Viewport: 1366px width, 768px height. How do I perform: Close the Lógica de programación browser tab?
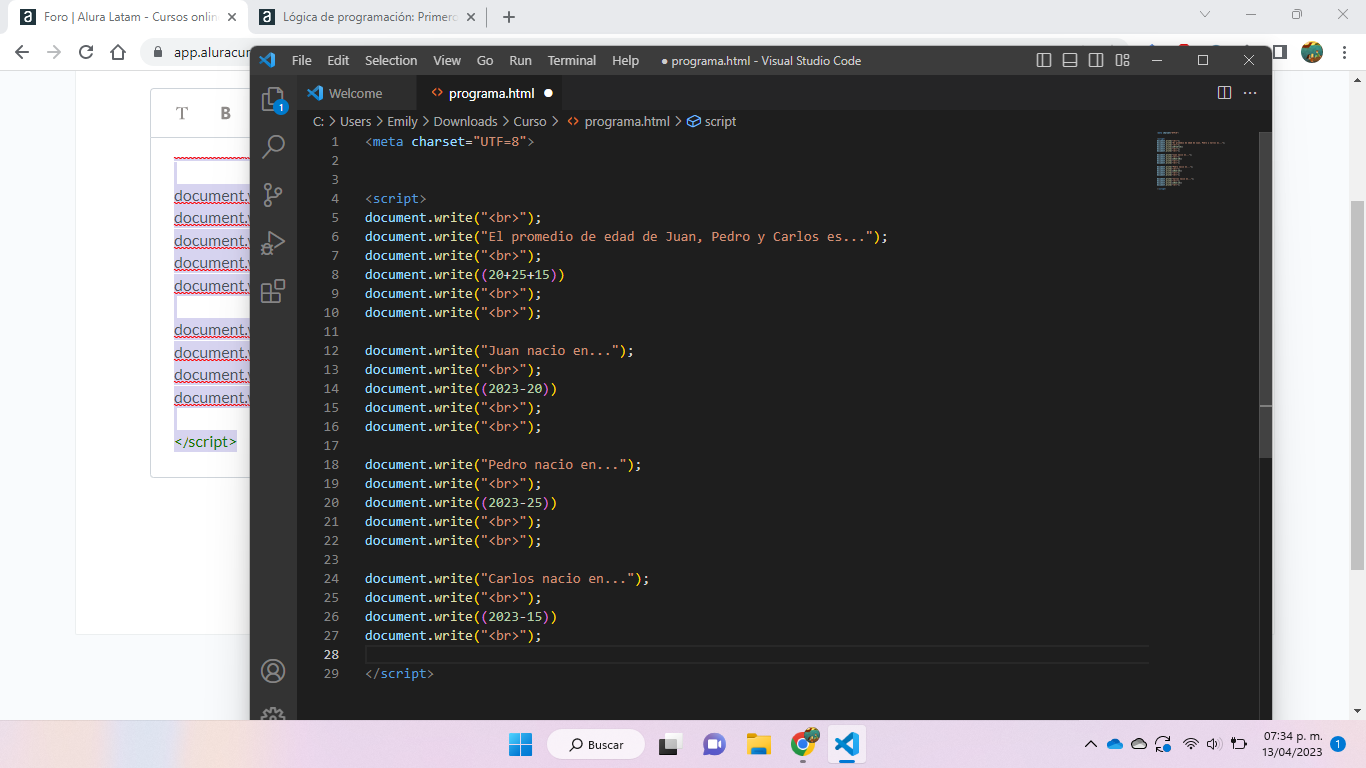click(471, 17)
